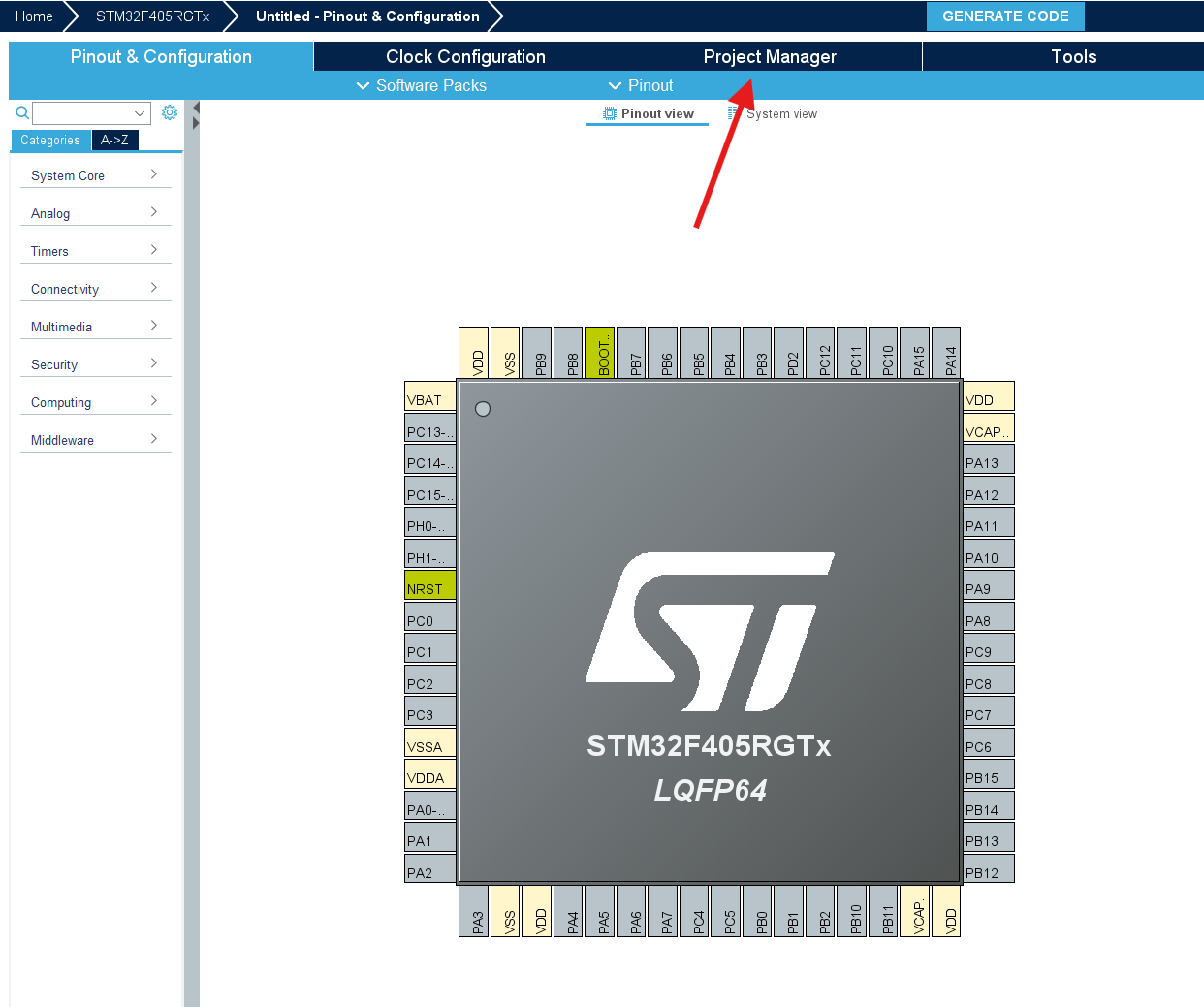
Task: Select pin PA2 on the left side
Action: click(x=430, y=869)
